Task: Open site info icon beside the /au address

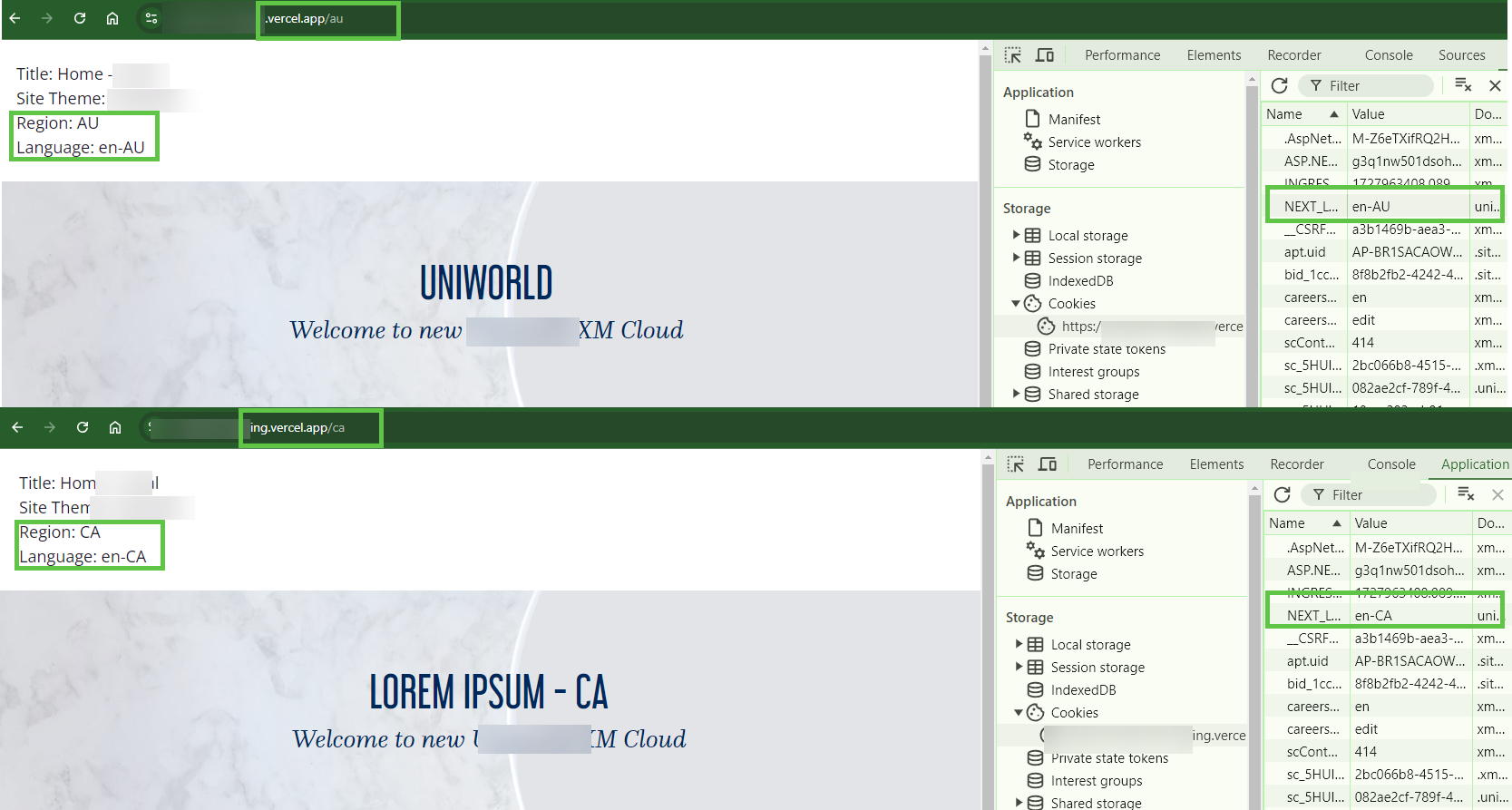Action: tap(151, 18)
